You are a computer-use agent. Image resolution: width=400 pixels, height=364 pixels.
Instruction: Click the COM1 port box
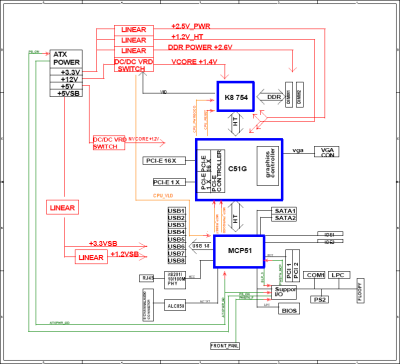coord(314,275)
